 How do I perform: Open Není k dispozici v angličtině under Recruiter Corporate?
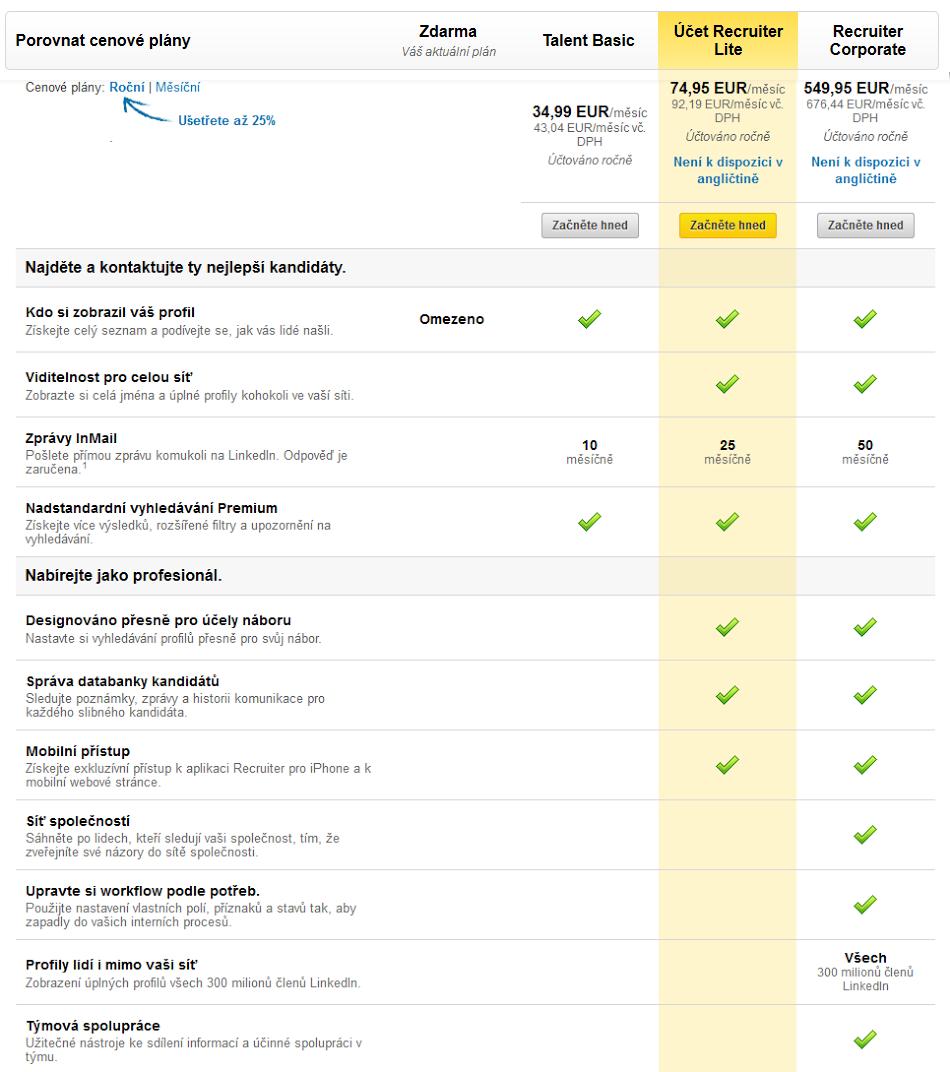click(865, 170)
